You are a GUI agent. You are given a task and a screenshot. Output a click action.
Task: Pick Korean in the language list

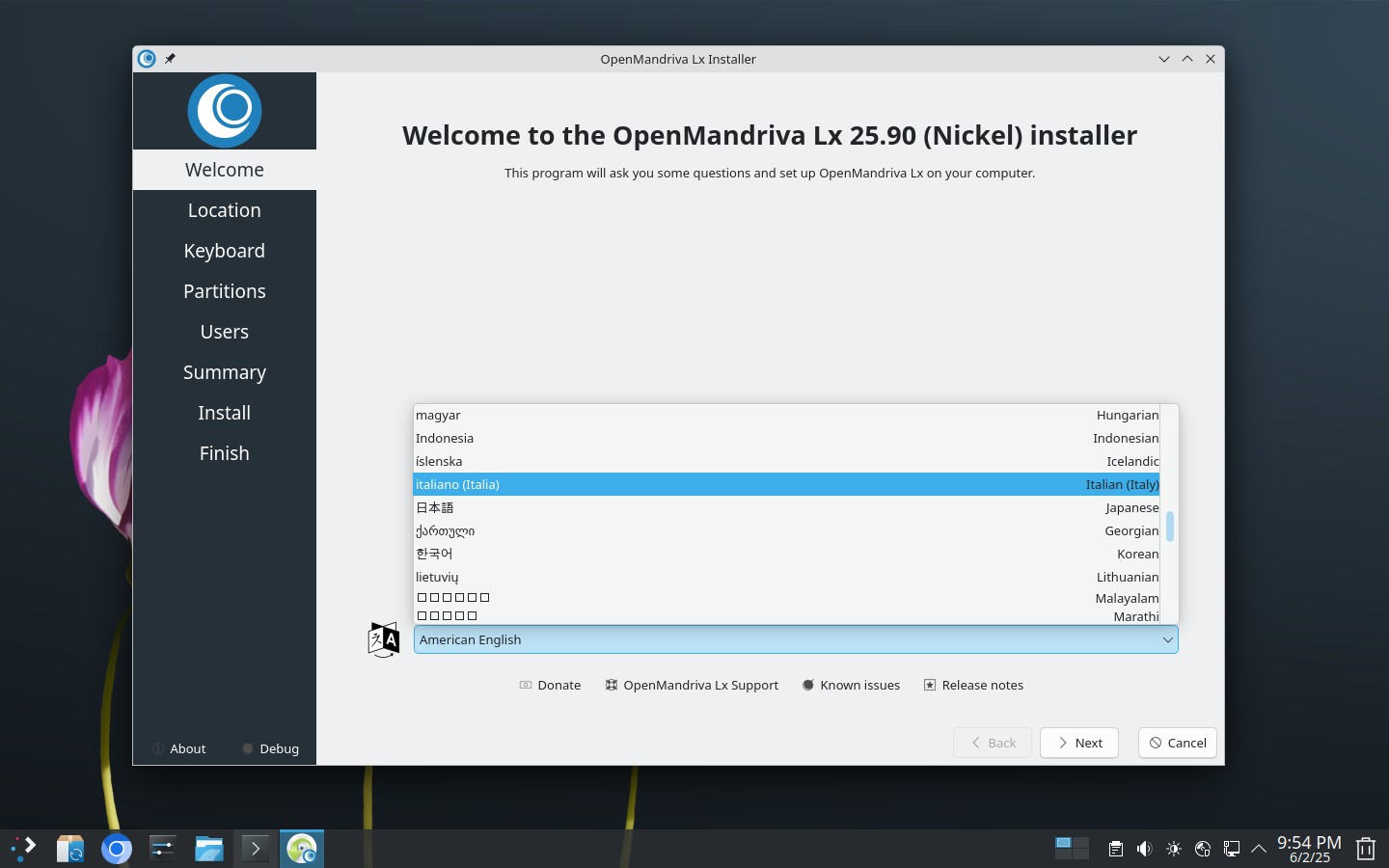[787, 554]
